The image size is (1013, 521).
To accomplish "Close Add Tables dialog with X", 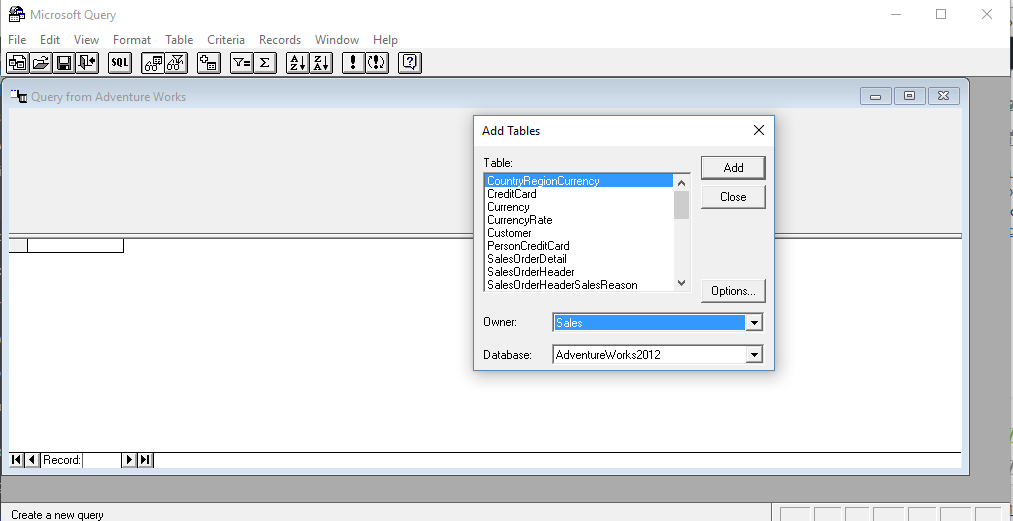I will pyautogui.click(x=759, y=130).
